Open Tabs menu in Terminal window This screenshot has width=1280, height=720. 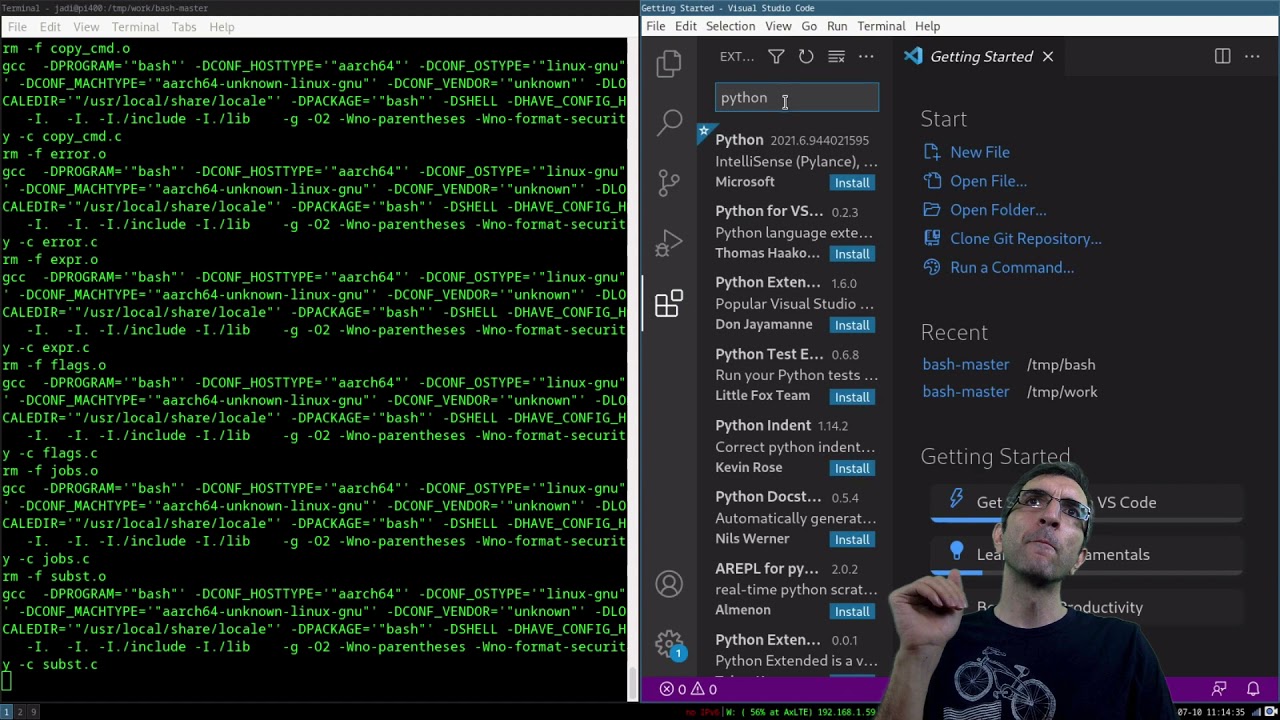pyautogui.click(x=184, y=27)
